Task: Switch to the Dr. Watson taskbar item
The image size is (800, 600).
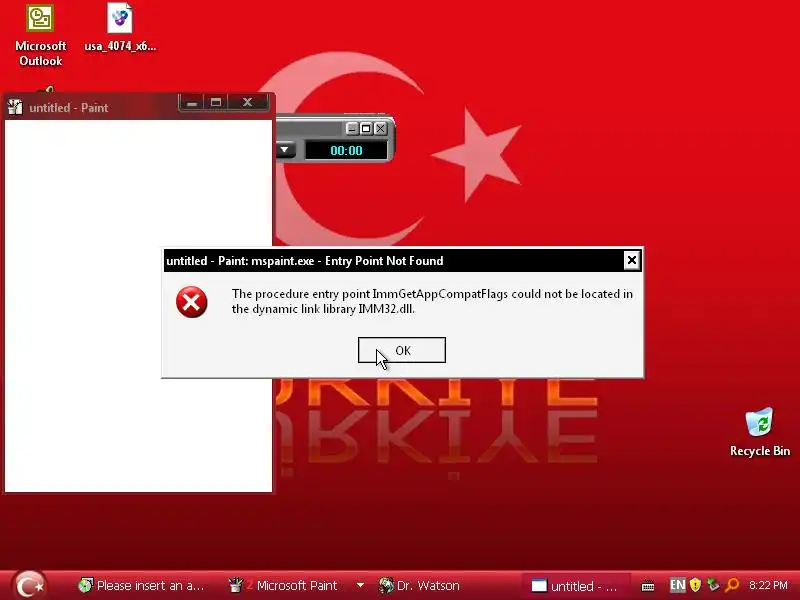Action: 419,585
